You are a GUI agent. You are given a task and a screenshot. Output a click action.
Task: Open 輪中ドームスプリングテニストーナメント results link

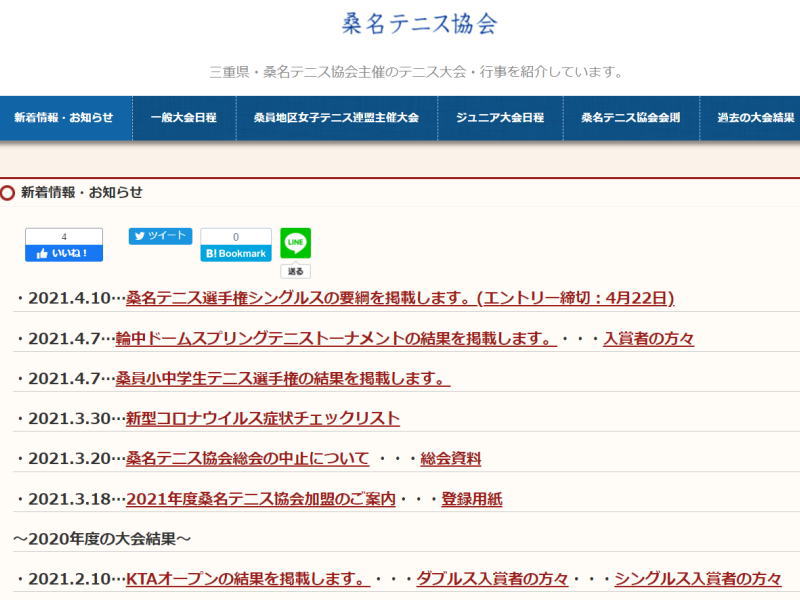click(336, 338)
